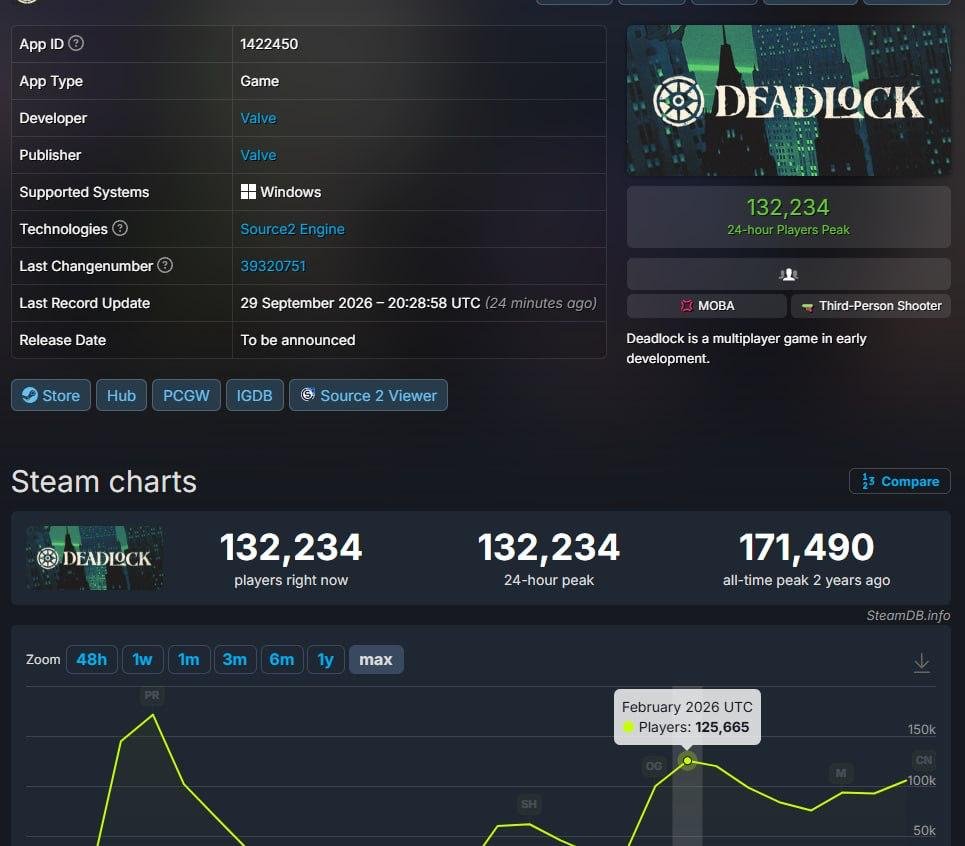The height and width of the screenshot is (846, 965).
Task: Click the Deadlock description text
Action: point(746,348)
